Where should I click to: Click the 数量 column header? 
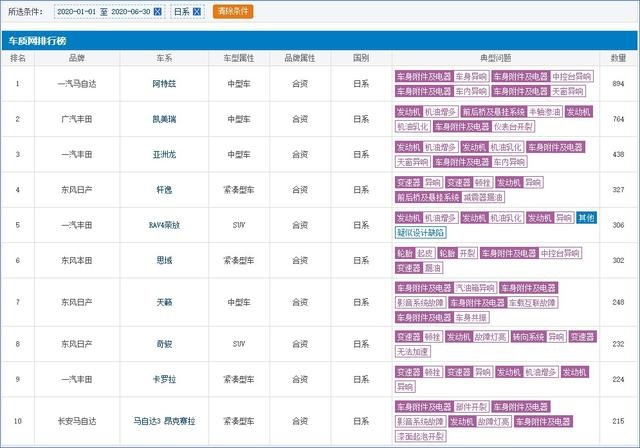tap(618, 58)
